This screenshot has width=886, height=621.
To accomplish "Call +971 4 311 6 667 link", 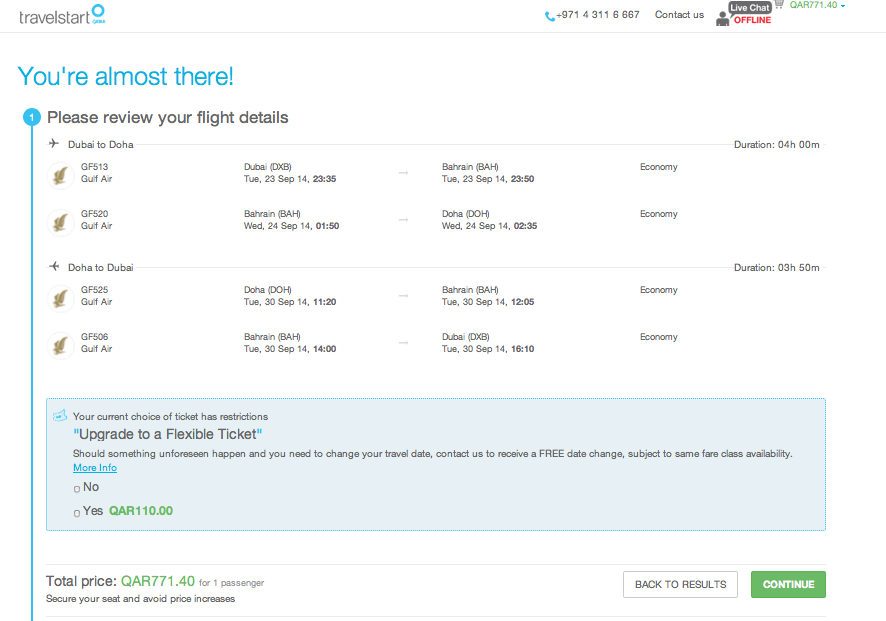I will pos(598,15).
